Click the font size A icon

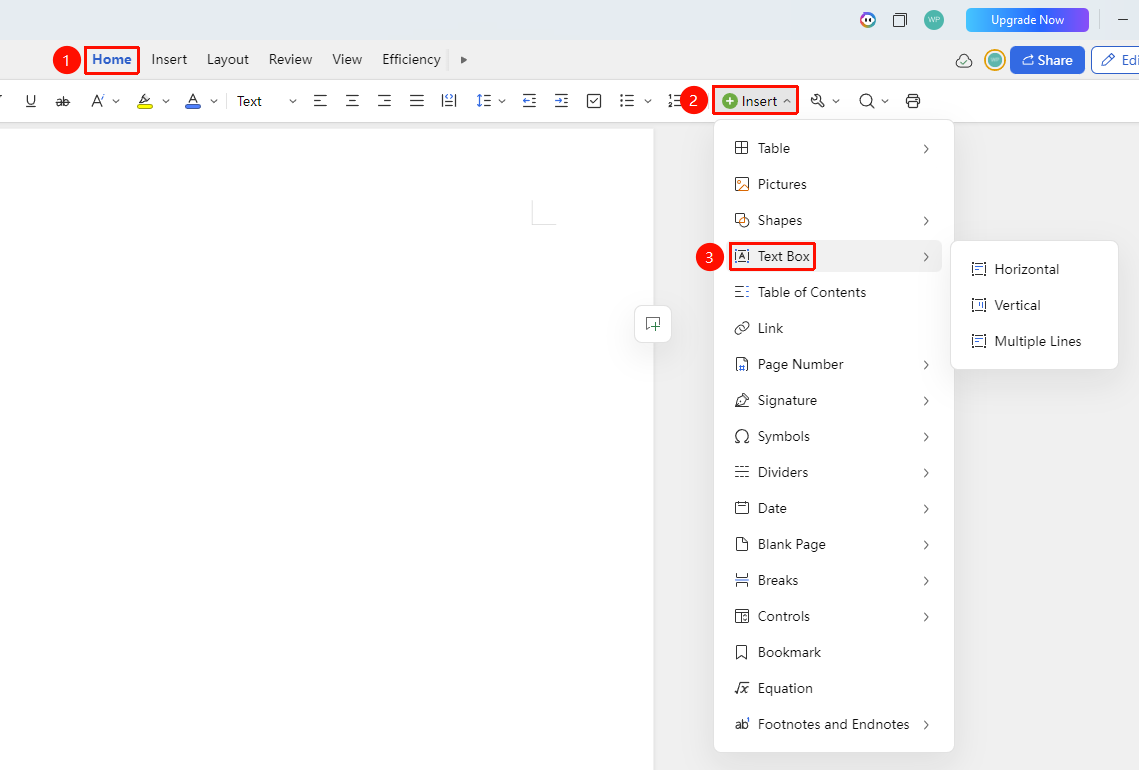(97, 101)
